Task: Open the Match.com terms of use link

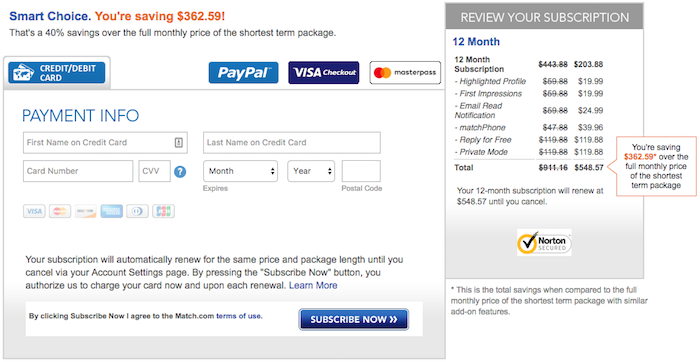Action: 239,316
